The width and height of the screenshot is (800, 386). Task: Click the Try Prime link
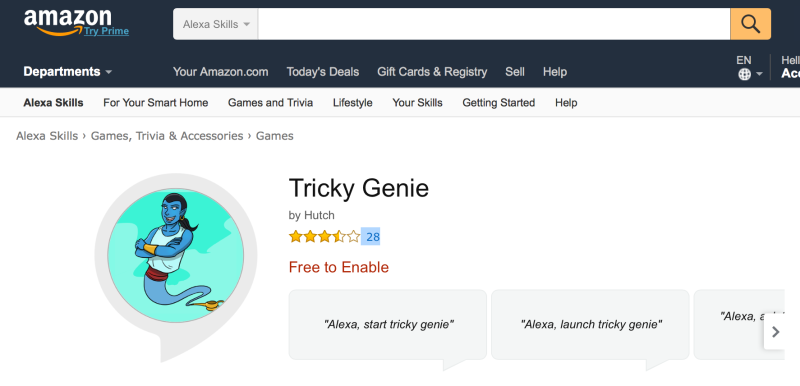(106, 31)
